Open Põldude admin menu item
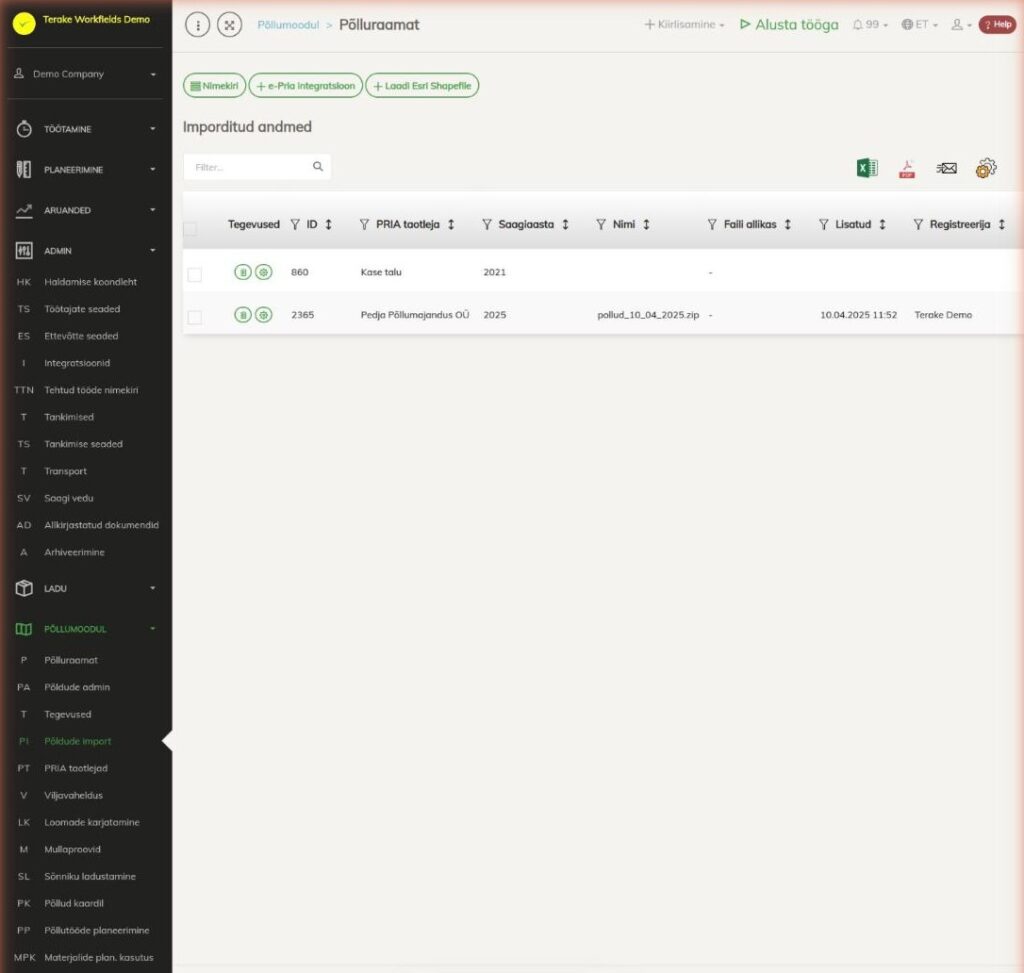 point(77,687)
